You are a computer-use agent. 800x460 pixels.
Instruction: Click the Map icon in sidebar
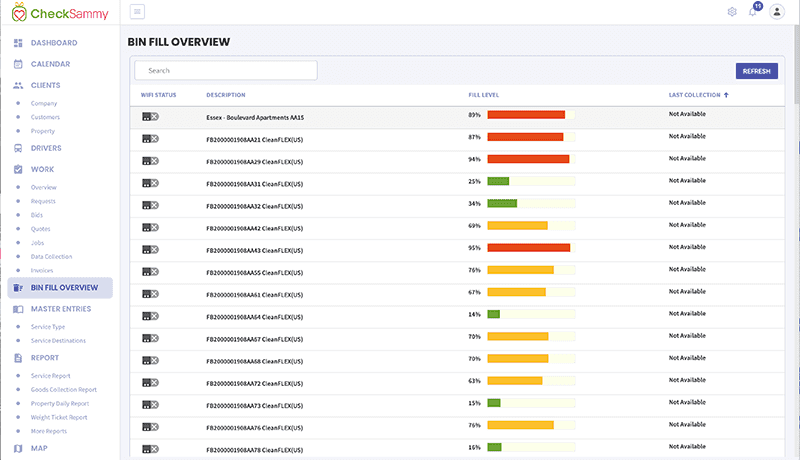coord(18,448)
